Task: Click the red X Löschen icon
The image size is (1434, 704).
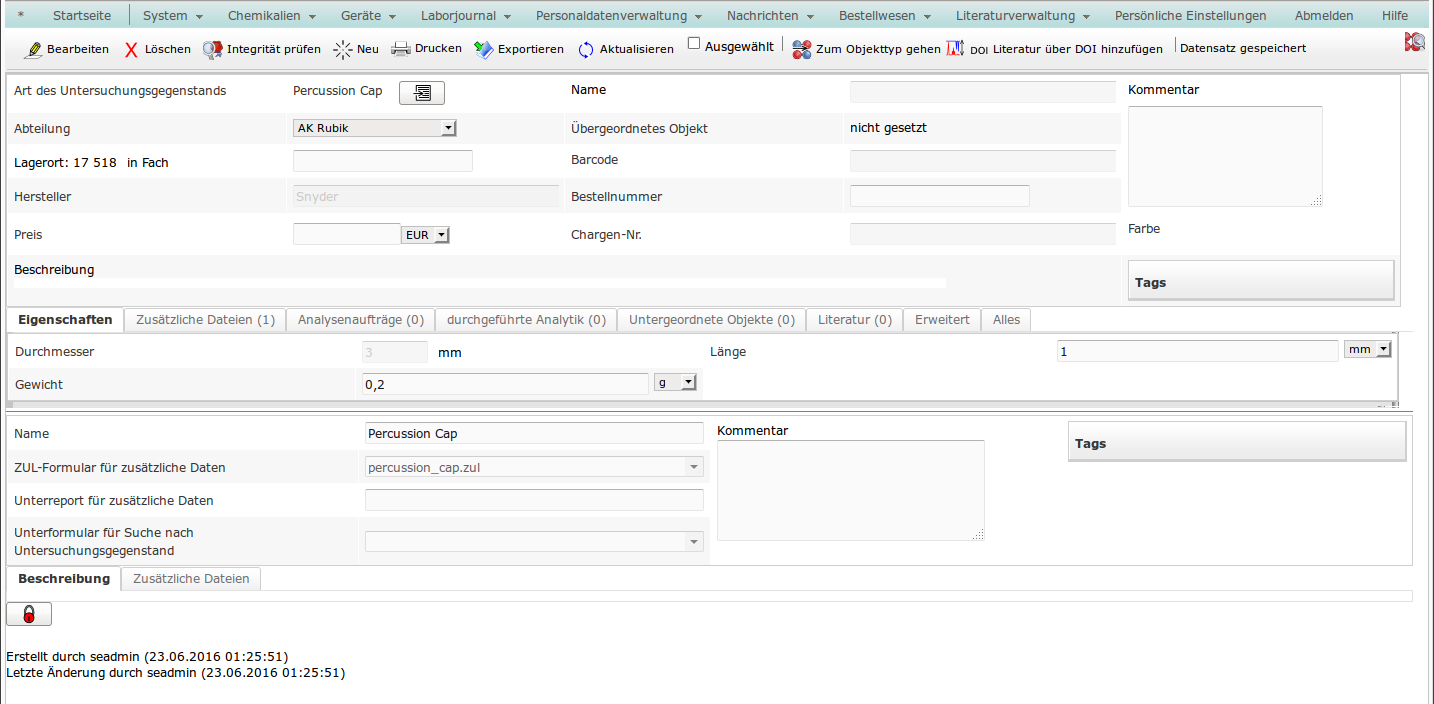Action: pyautogui.click(x=131, y=49)
